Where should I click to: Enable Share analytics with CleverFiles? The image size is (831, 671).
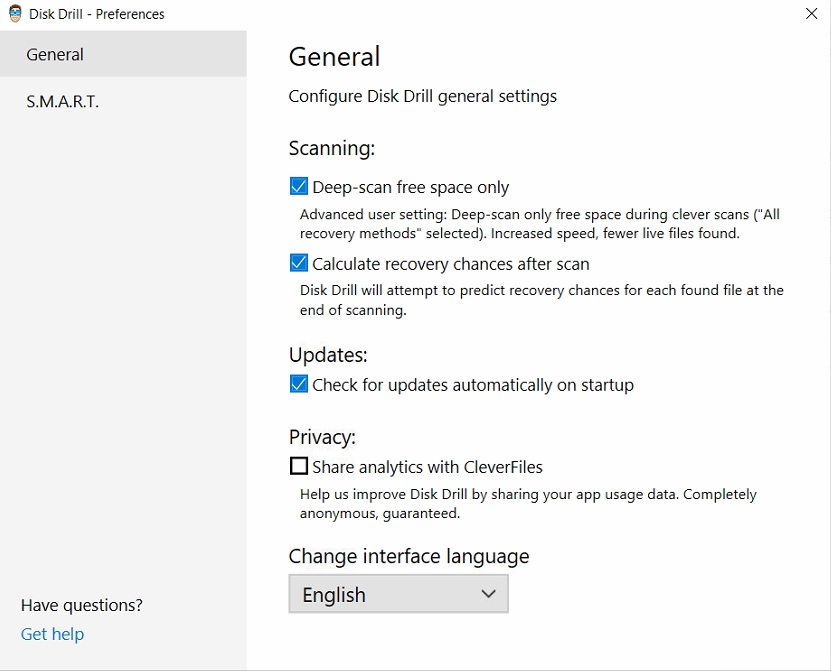299,466
